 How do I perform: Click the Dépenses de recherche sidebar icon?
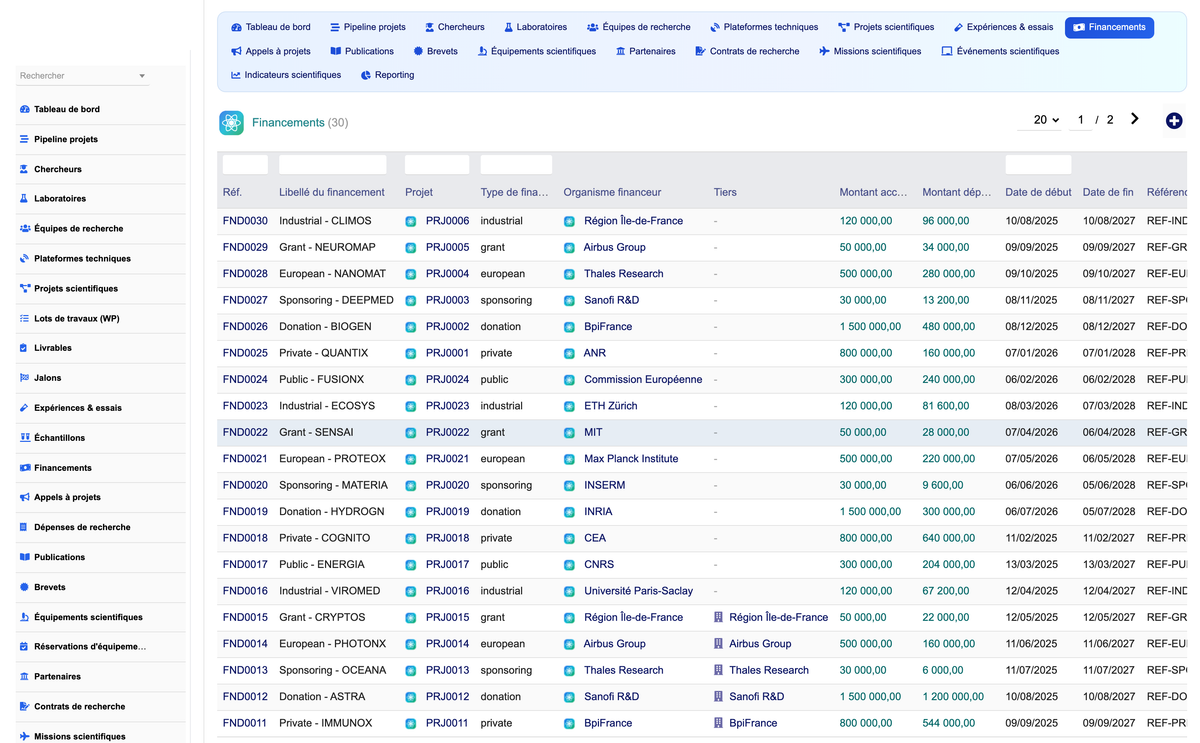24,527
